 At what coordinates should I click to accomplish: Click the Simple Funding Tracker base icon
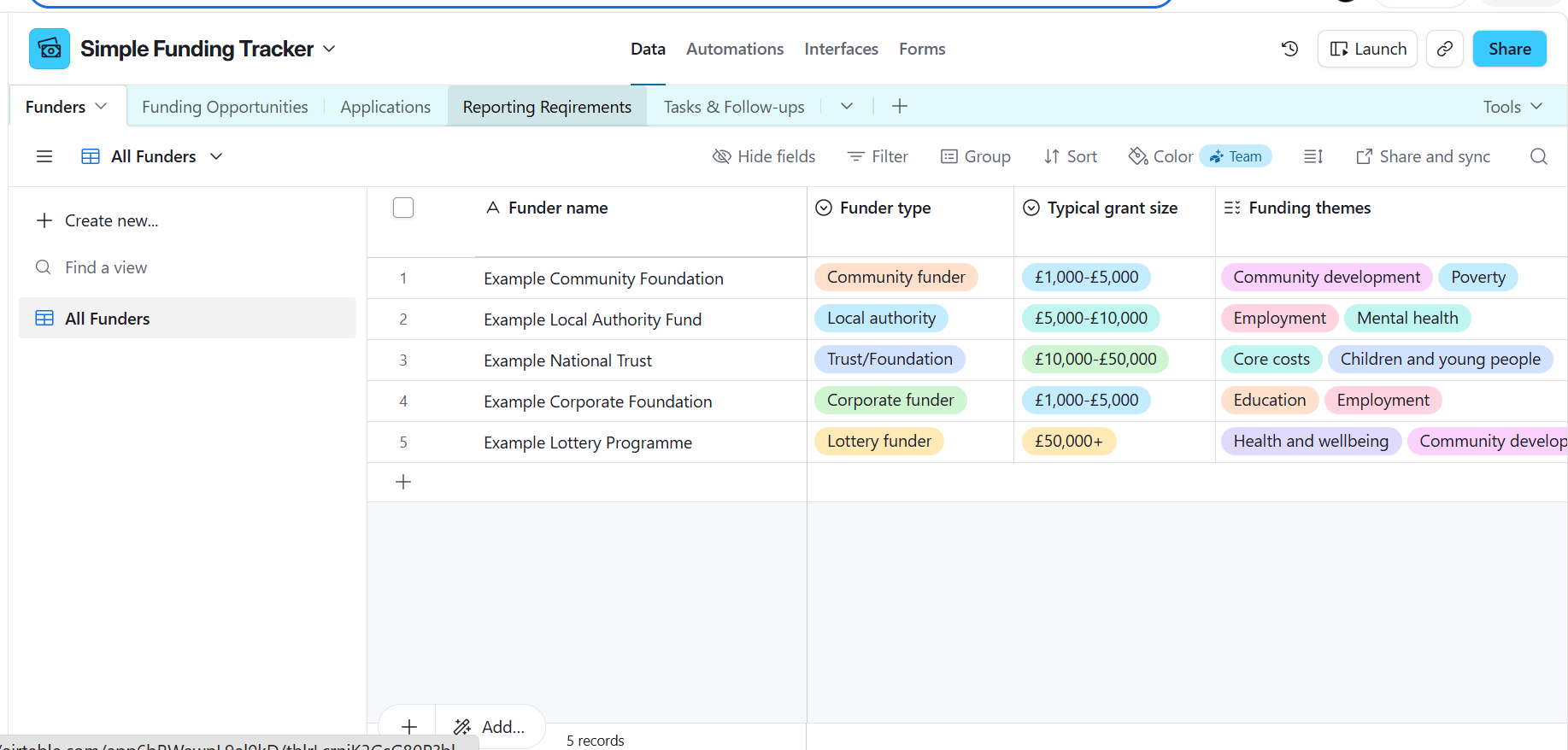click(50, 49)
